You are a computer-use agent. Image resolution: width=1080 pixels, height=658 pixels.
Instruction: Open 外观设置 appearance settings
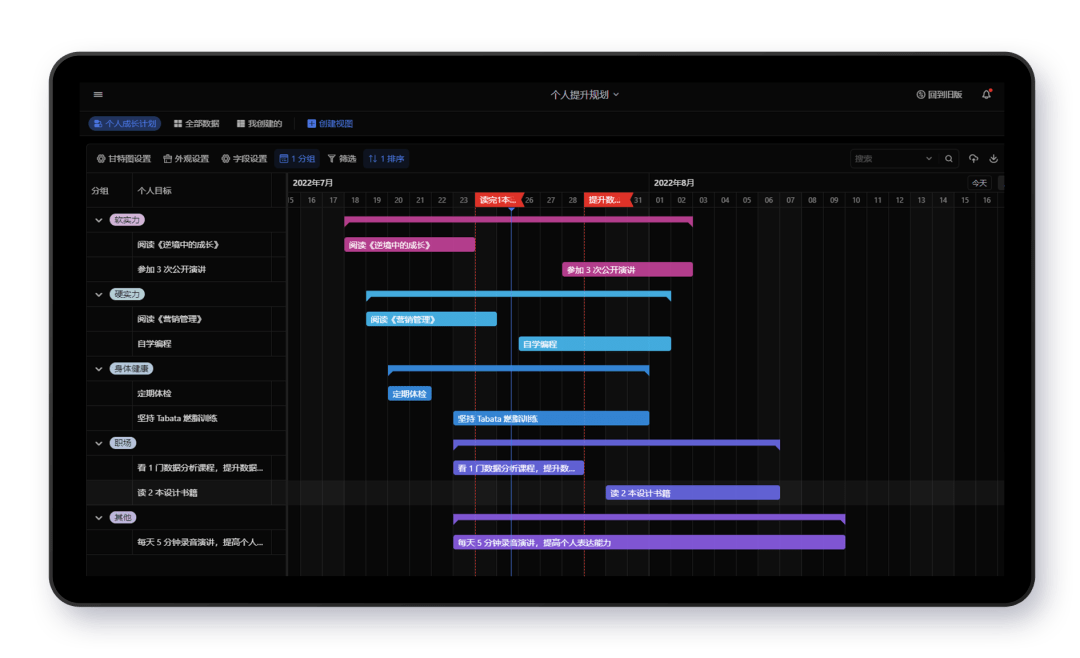coord(186,158)
